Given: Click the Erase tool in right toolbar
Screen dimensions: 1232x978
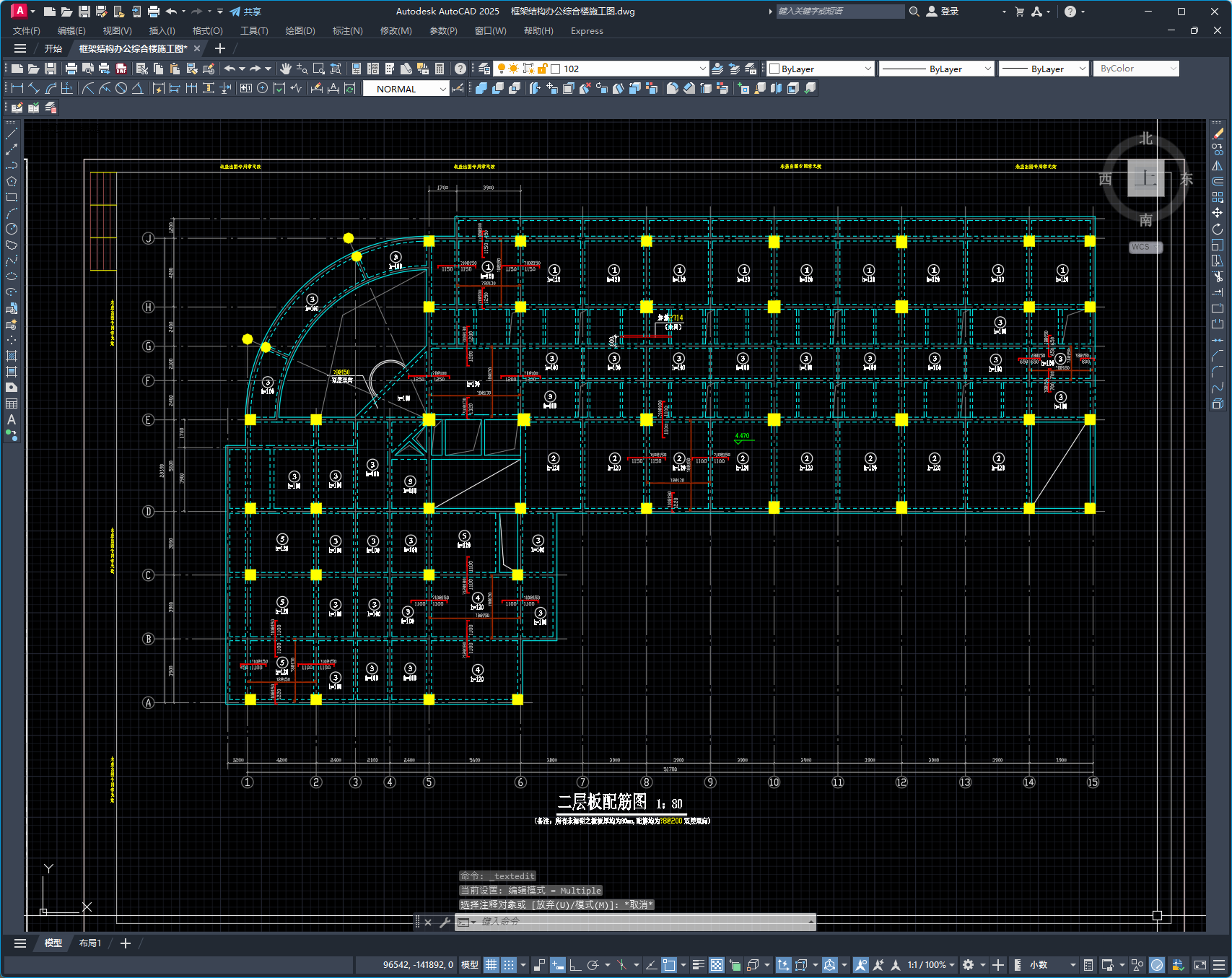Looking at the screenshot, I should click(1218, 134).
